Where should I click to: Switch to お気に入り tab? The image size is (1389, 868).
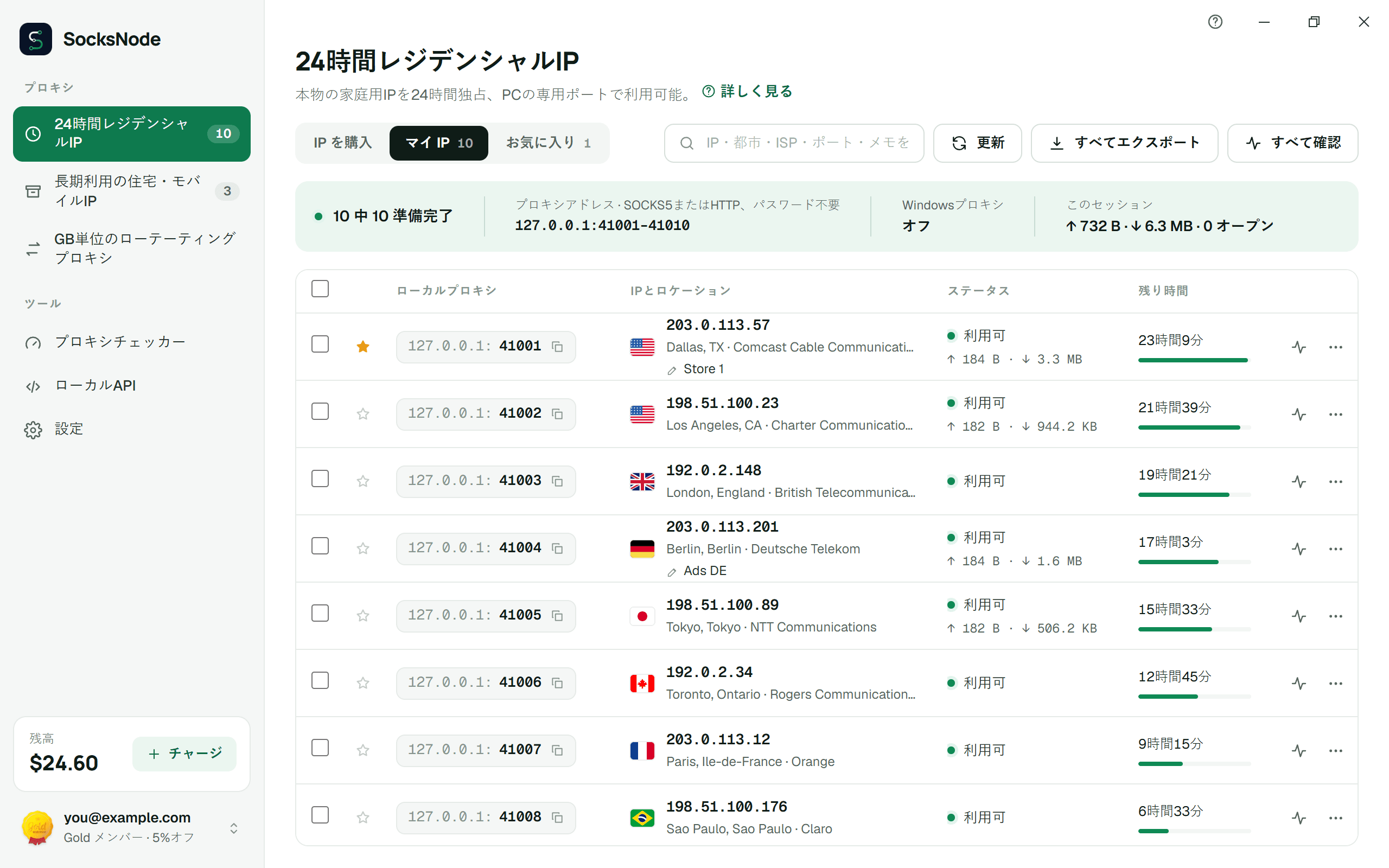click(548, 142)
